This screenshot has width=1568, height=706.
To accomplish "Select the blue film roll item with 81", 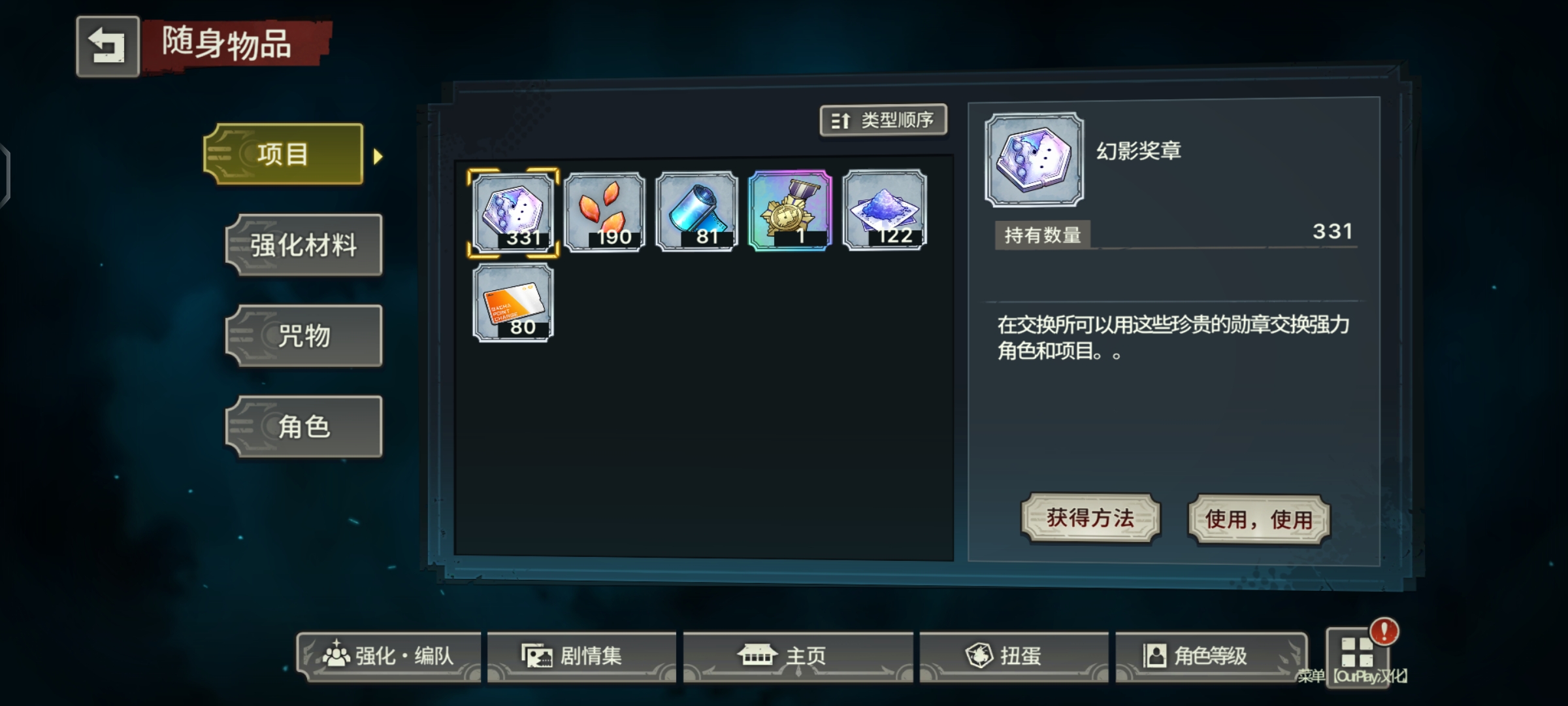I will coord(697,212).
